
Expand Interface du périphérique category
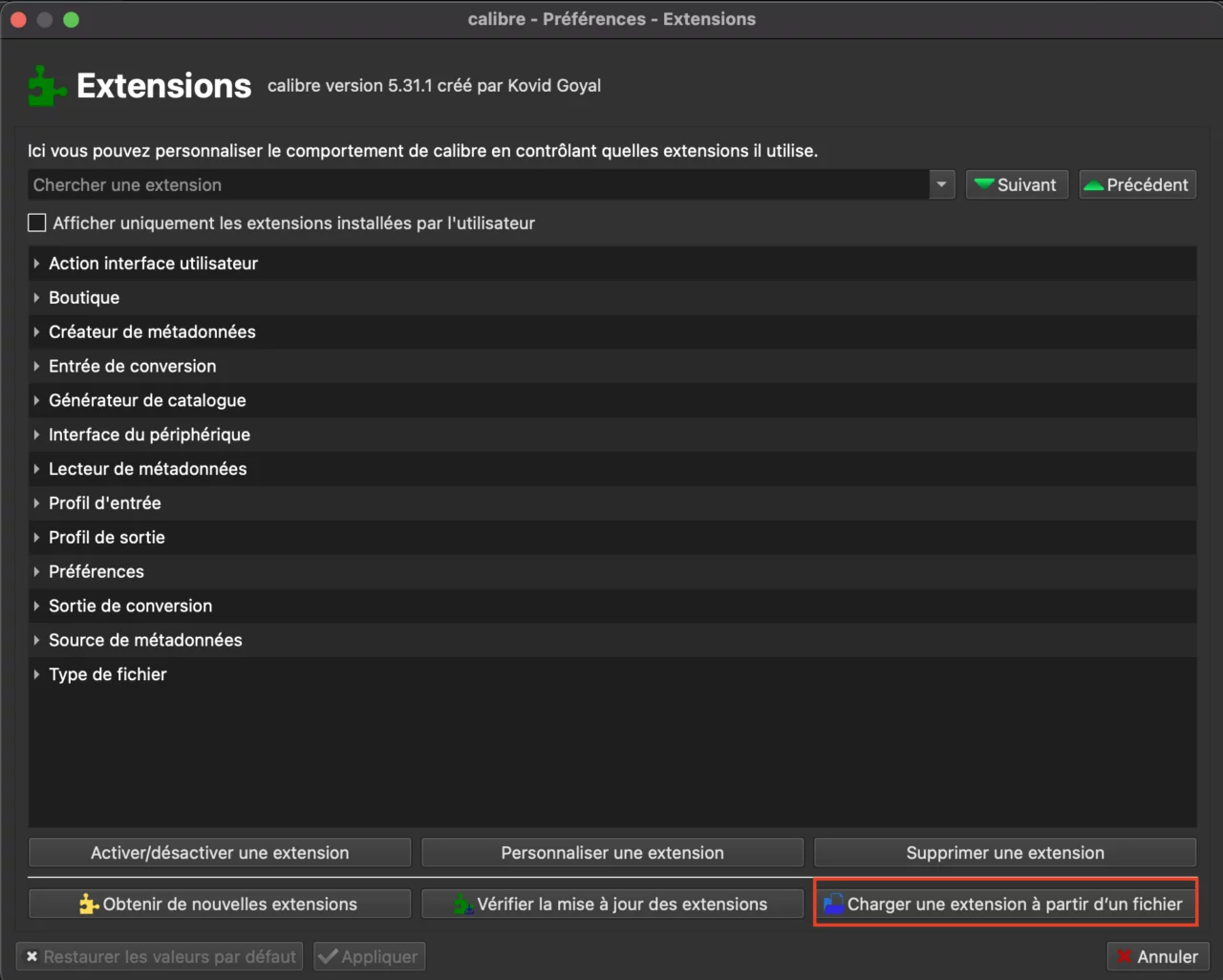tap(36, 435)
